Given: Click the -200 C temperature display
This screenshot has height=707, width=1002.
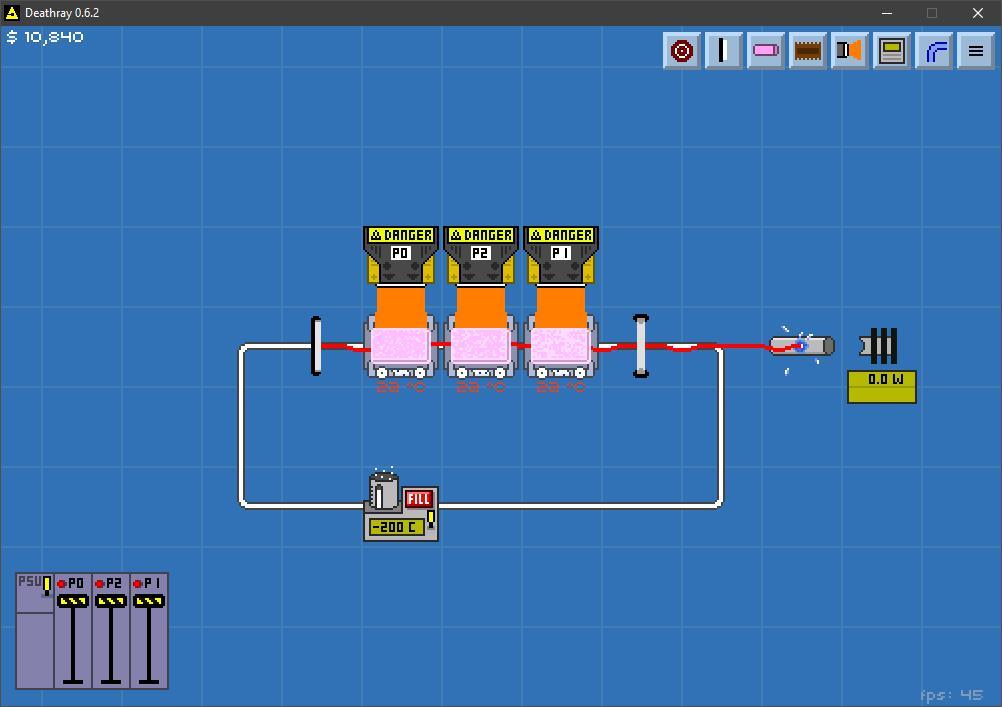Looking at the screenshot, I should click(395, 527).
